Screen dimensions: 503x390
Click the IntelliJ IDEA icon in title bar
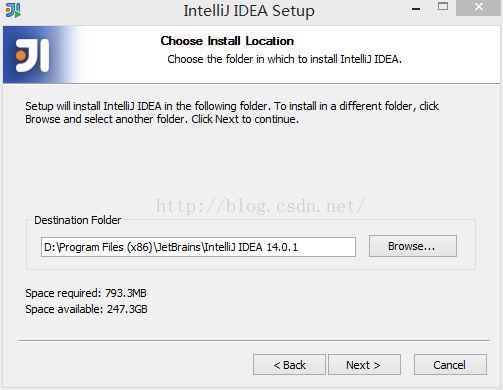tap(13, 10)
